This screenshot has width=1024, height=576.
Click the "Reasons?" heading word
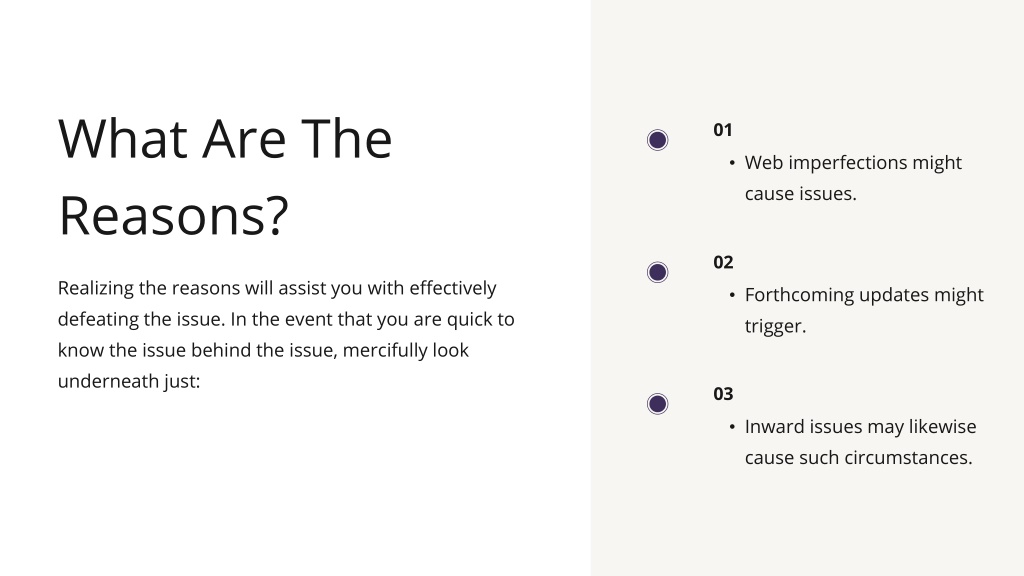[174, 216]
